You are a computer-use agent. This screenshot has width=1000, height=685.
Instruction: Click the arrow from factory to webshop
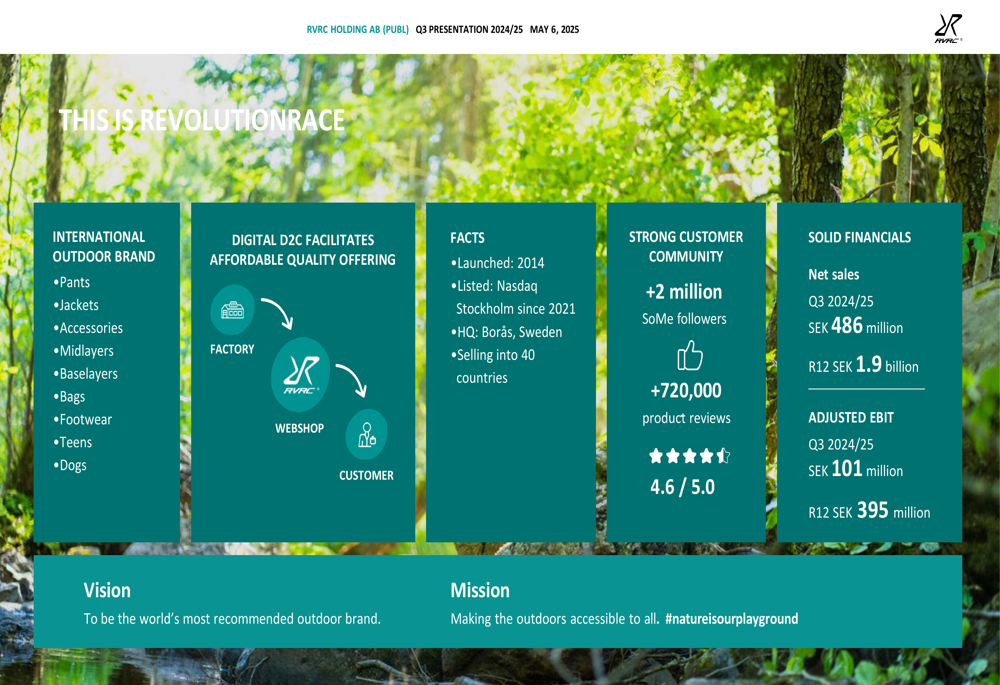[x=278, y=313]
